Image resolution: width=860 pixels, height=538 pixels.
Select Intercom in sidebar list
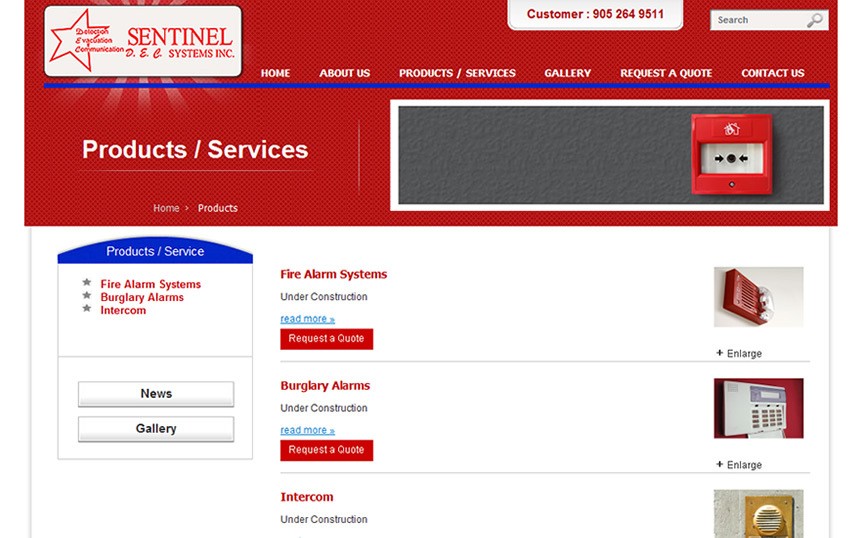(123, 310)
